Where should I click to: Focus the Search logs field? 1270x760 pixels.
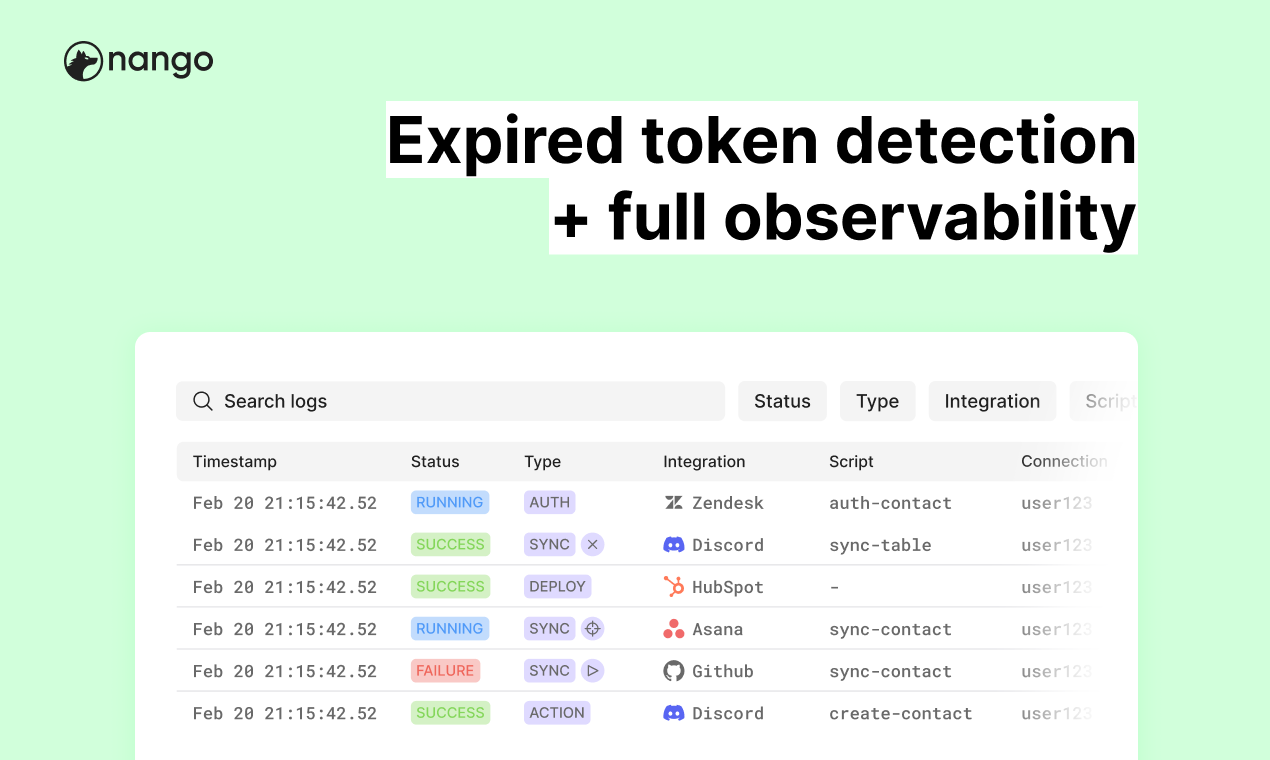point(450,401)
